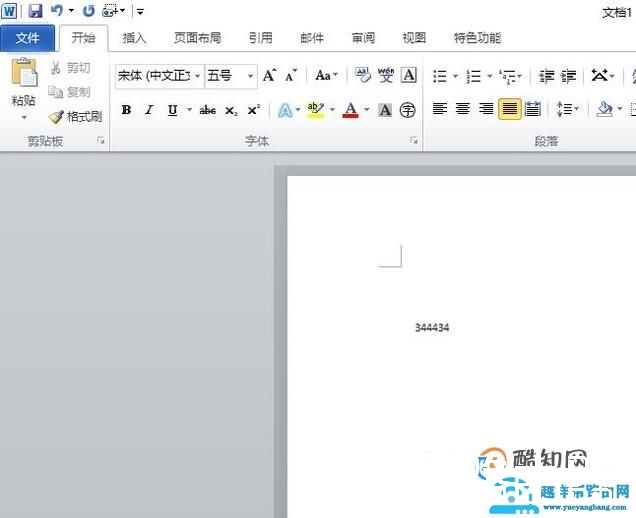Undo the last action
The height and width of the screenshot is (518, 636).
(x=57, y=11)
